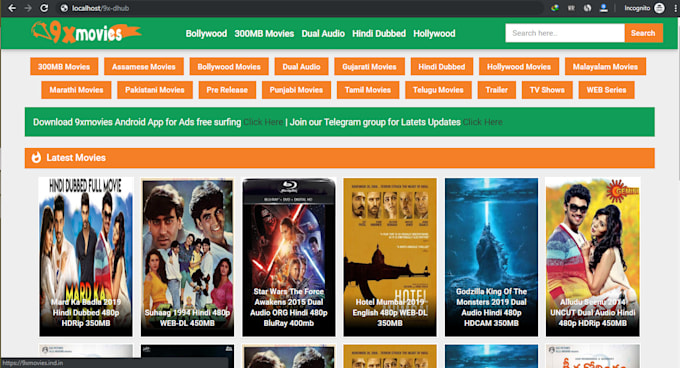Open the Pre Release category
Image resolution: width=680 pixels, height=368 pixels.
point(227,90)
